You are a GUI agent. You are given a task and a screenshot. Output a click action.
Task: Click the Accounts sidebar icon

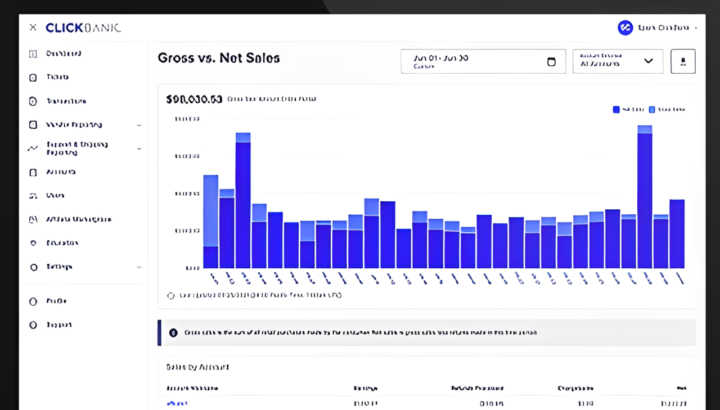33,172
